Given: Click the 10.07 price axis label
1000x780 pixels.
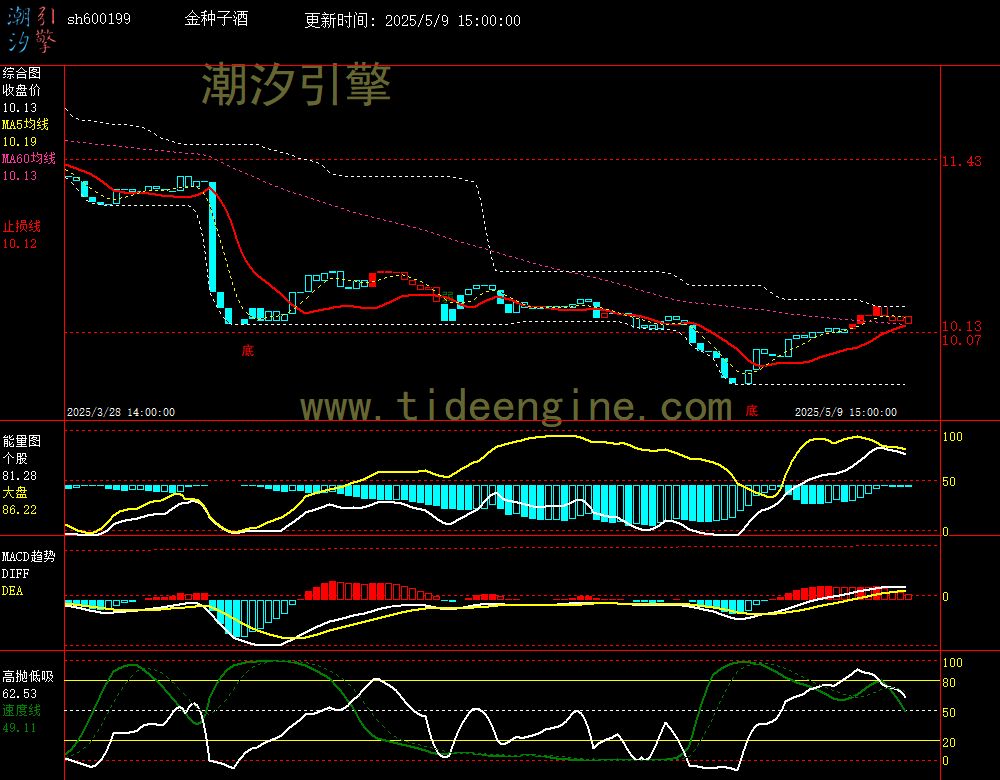Looking at the screenshot, I should click(962, 340).
